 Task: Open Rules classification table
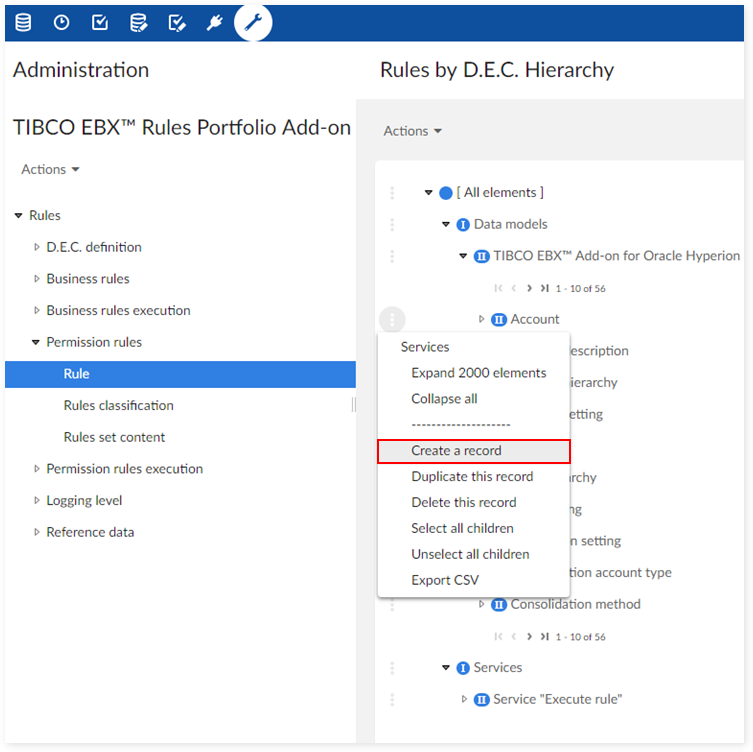click(119, 406)
